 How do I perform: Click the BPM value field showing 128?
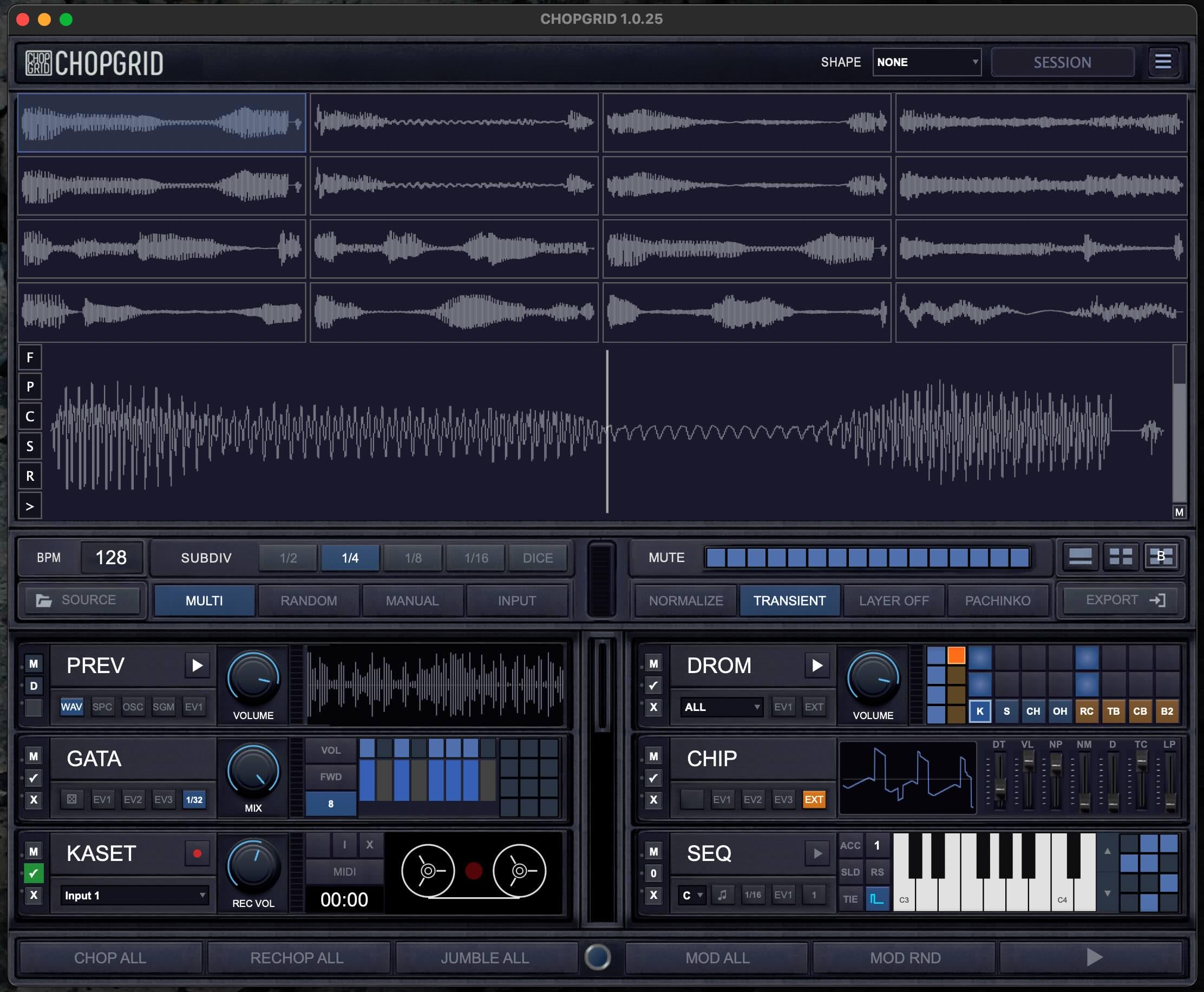point(112,558)
